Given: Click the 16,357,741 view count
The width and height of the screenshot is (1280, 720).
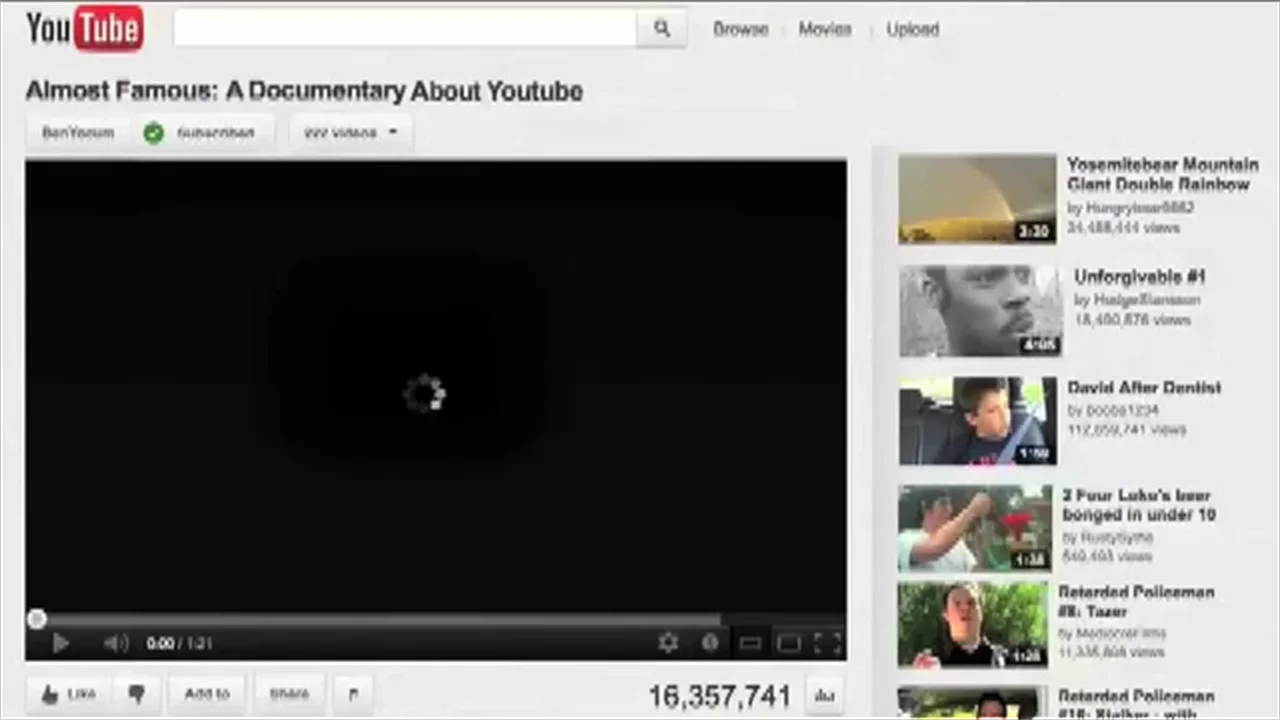Looking at the screenshot, I should point(720,696).
